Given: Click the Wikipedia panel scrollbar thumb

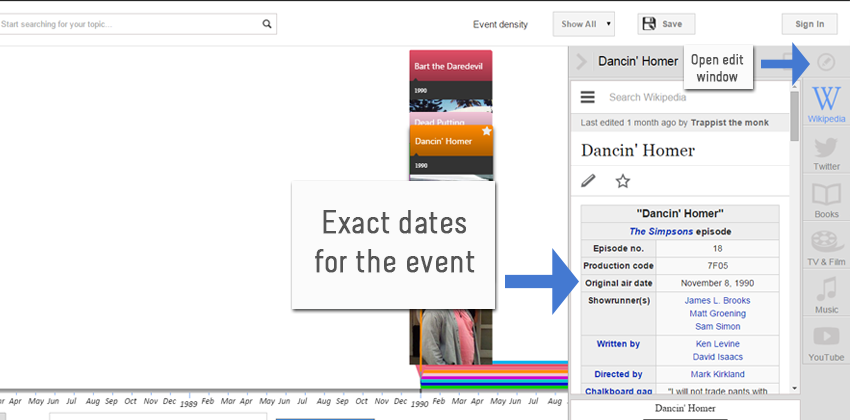Looking at the screenshot, I should click(x=794, y=116).
